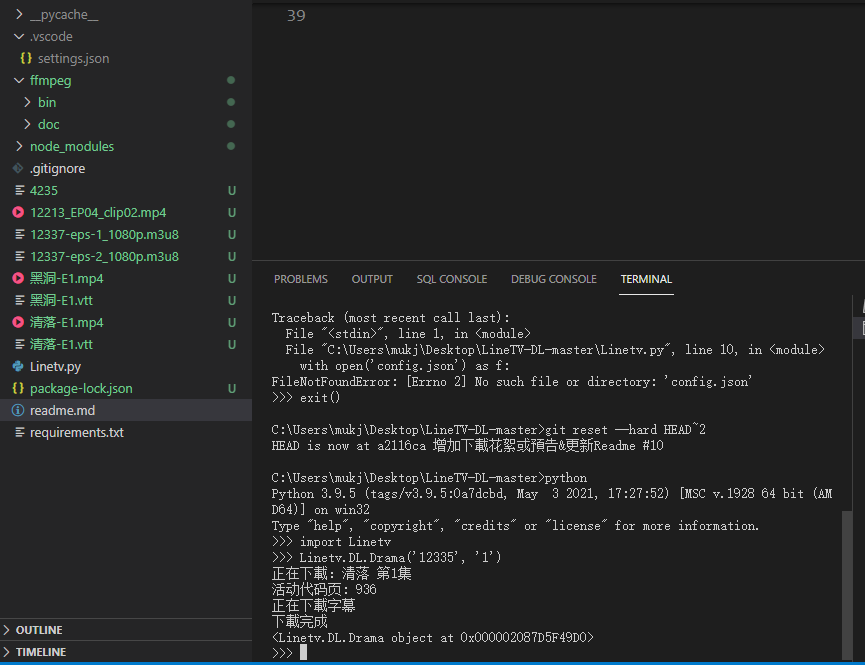Click the 12337-eps-2_1080p.m3u8 file icon
This screenshot has height=665, width=865.
(19, 256)
